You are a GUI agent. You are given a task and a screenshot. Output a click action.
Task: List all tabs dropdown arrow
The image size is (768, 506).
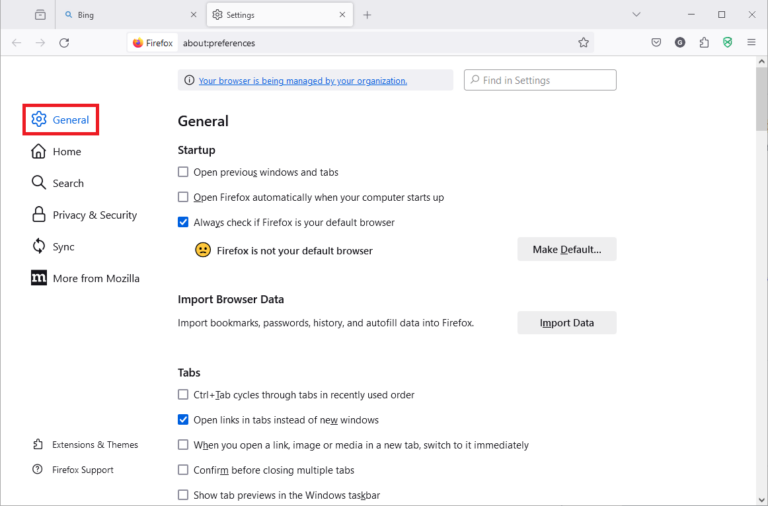click(636, 15)
